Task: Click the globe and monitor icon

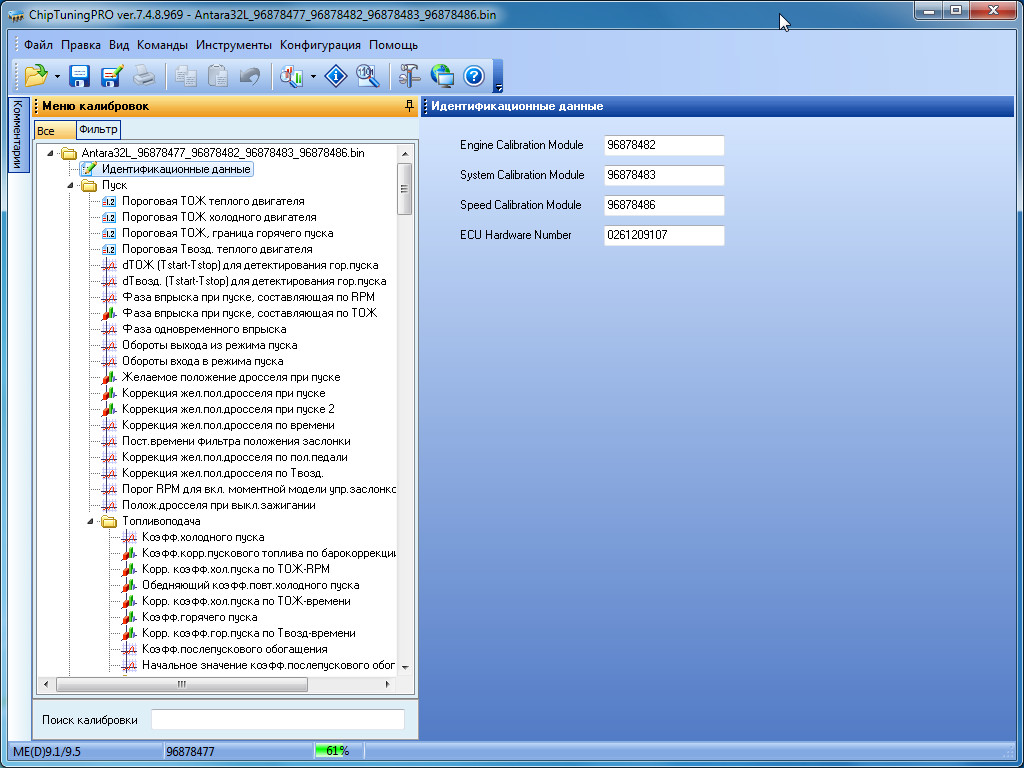Action: pos(442,76)
